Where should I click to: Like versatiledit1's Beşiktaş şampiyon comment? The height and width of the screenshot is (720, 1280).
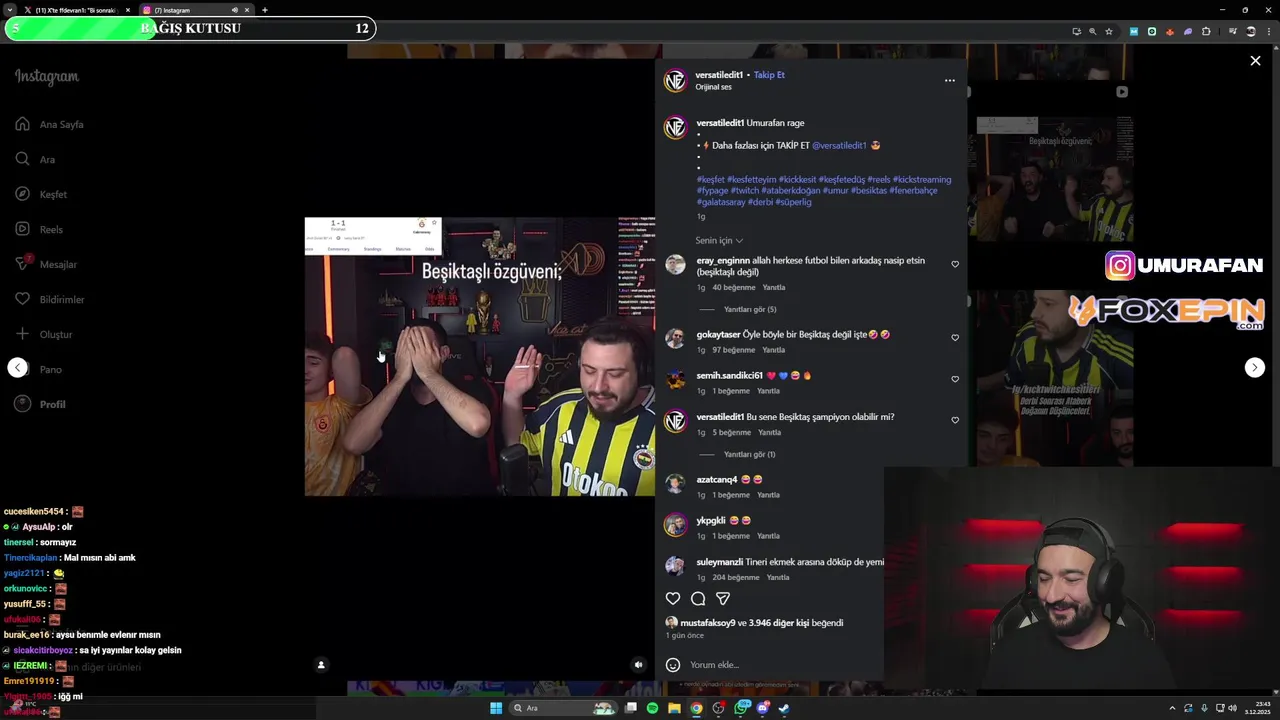[955, 420]
